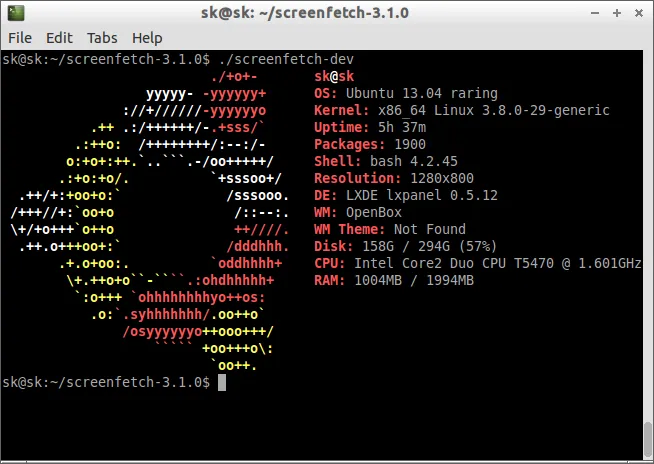654x464 pixels.
Task: Click the Resolution: label
Action: [x=357, y=178]
